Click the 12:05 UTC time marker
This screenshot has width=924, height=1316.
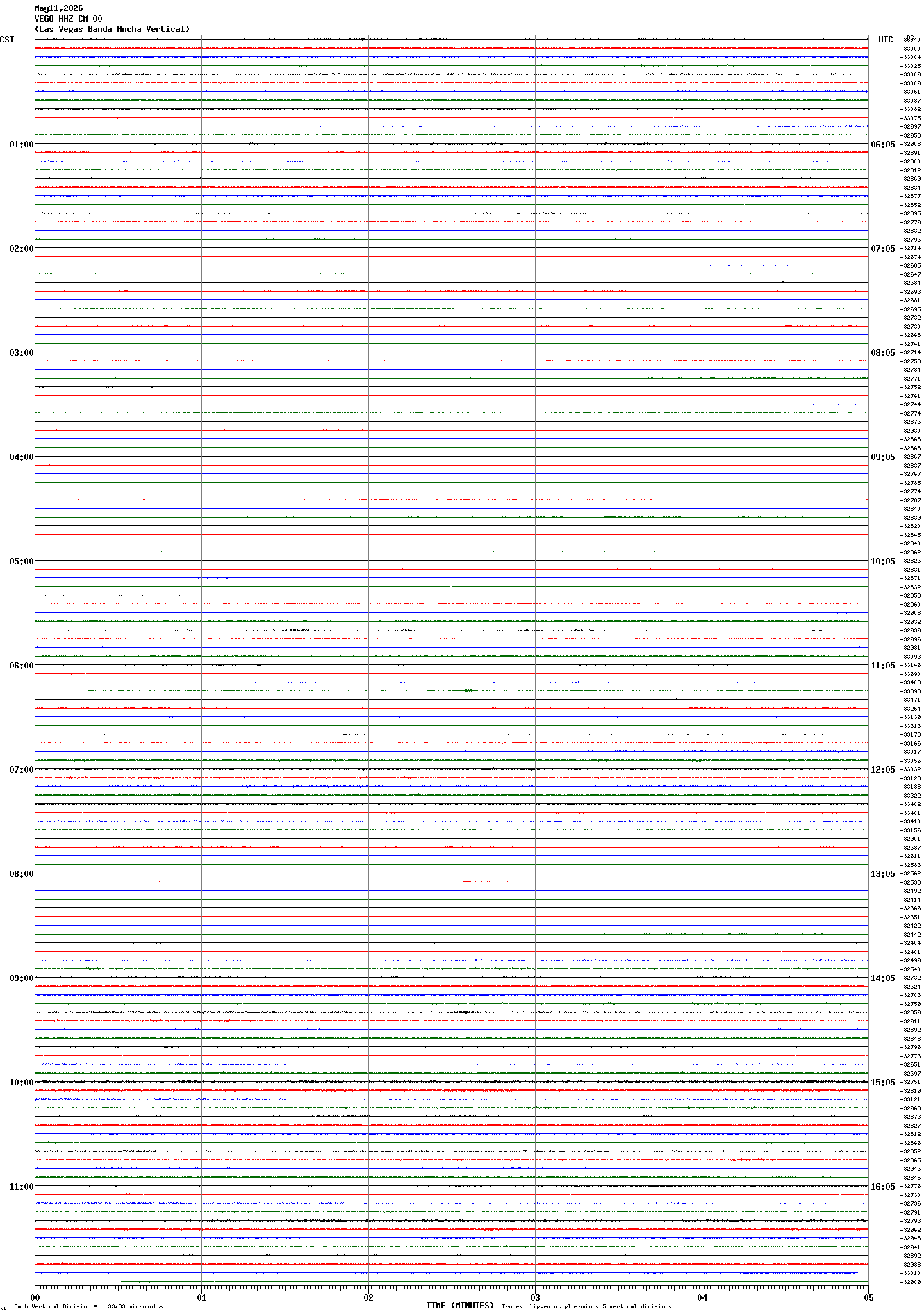pyautogui.click(x=883, y=770)
